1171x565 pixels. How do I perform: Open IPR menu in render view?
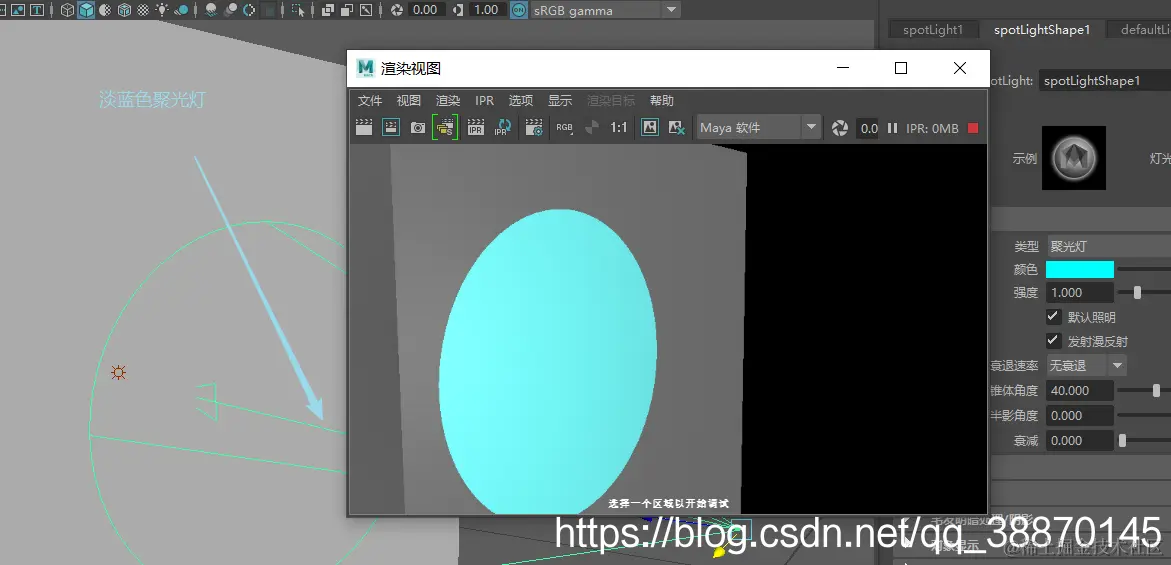(485, 101)
